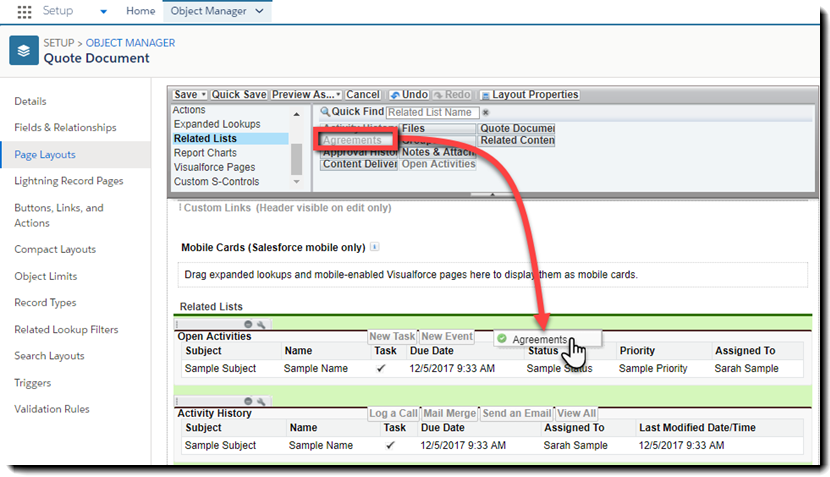This screenshot has height=477, width=830.
Task: Open Triggers in sidebar
Action: (x=33, y=383)
